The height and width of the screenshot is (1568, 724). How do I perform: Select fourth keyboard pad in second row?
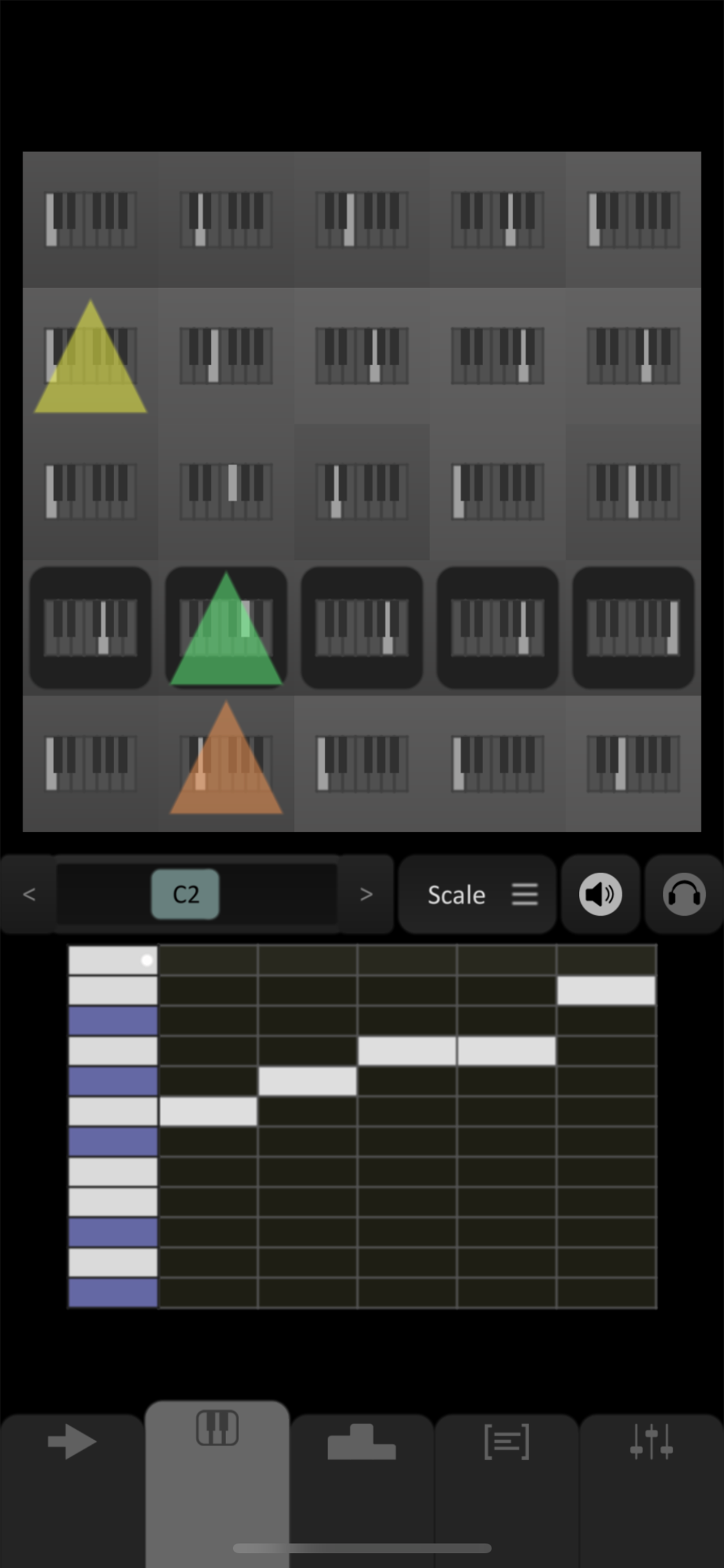click(498, 356)
